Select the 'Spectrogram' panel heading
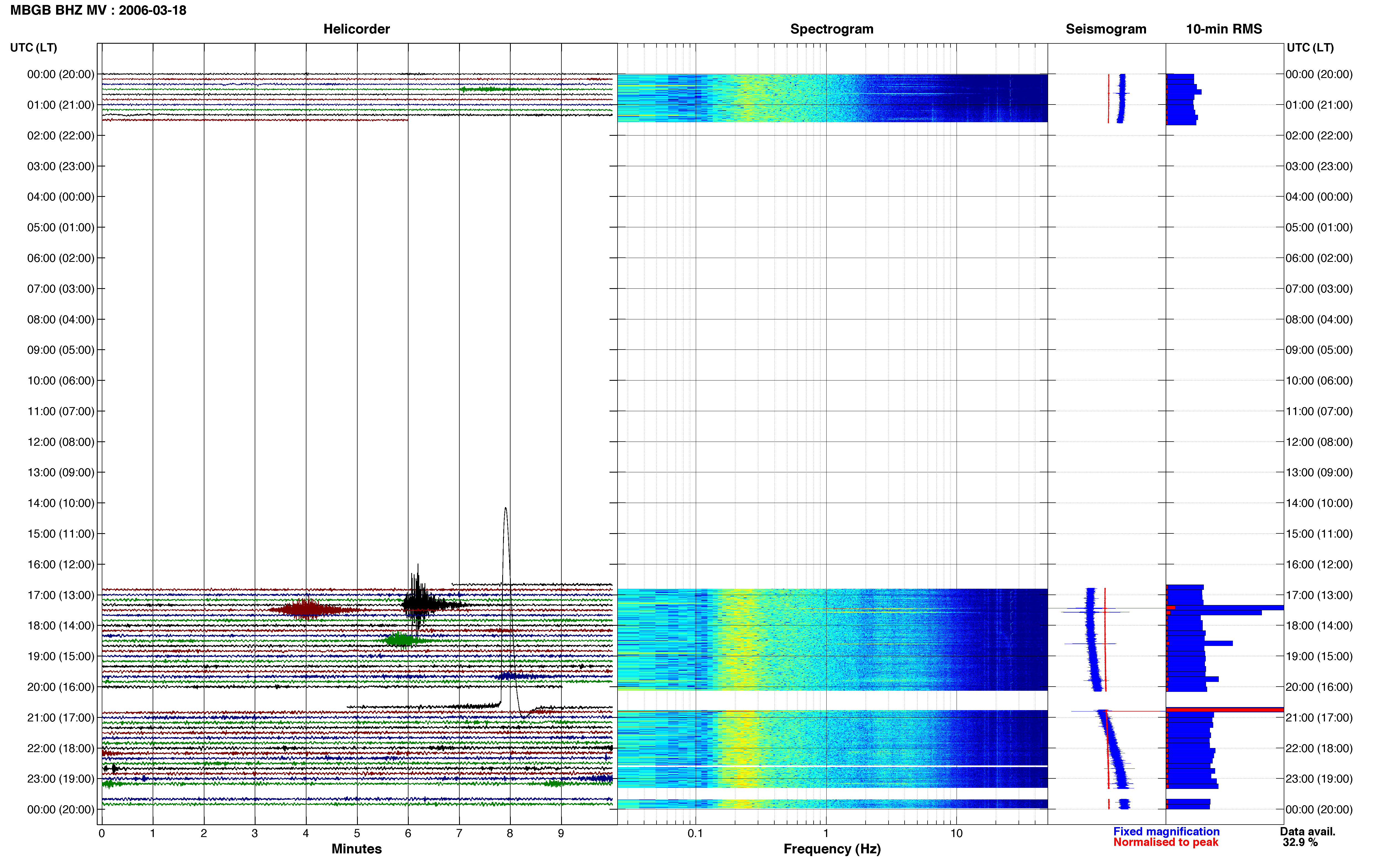Image resolution: width=1388 pixels, height=868 pixels. 832,29
